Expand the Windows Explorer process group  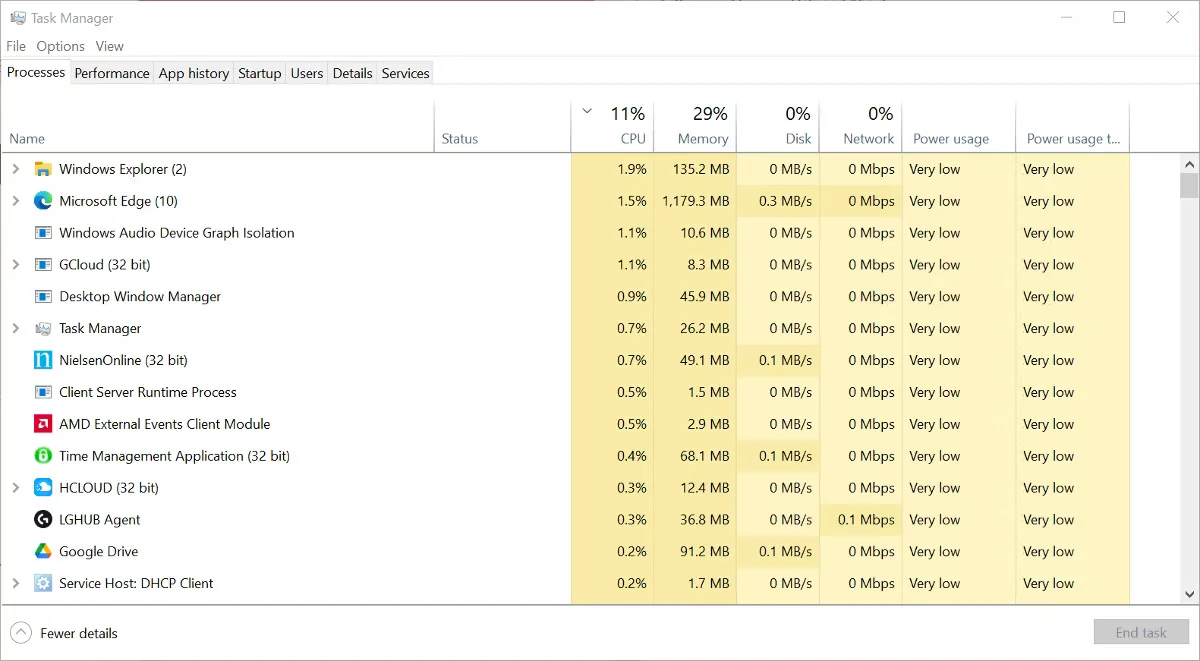15,168
